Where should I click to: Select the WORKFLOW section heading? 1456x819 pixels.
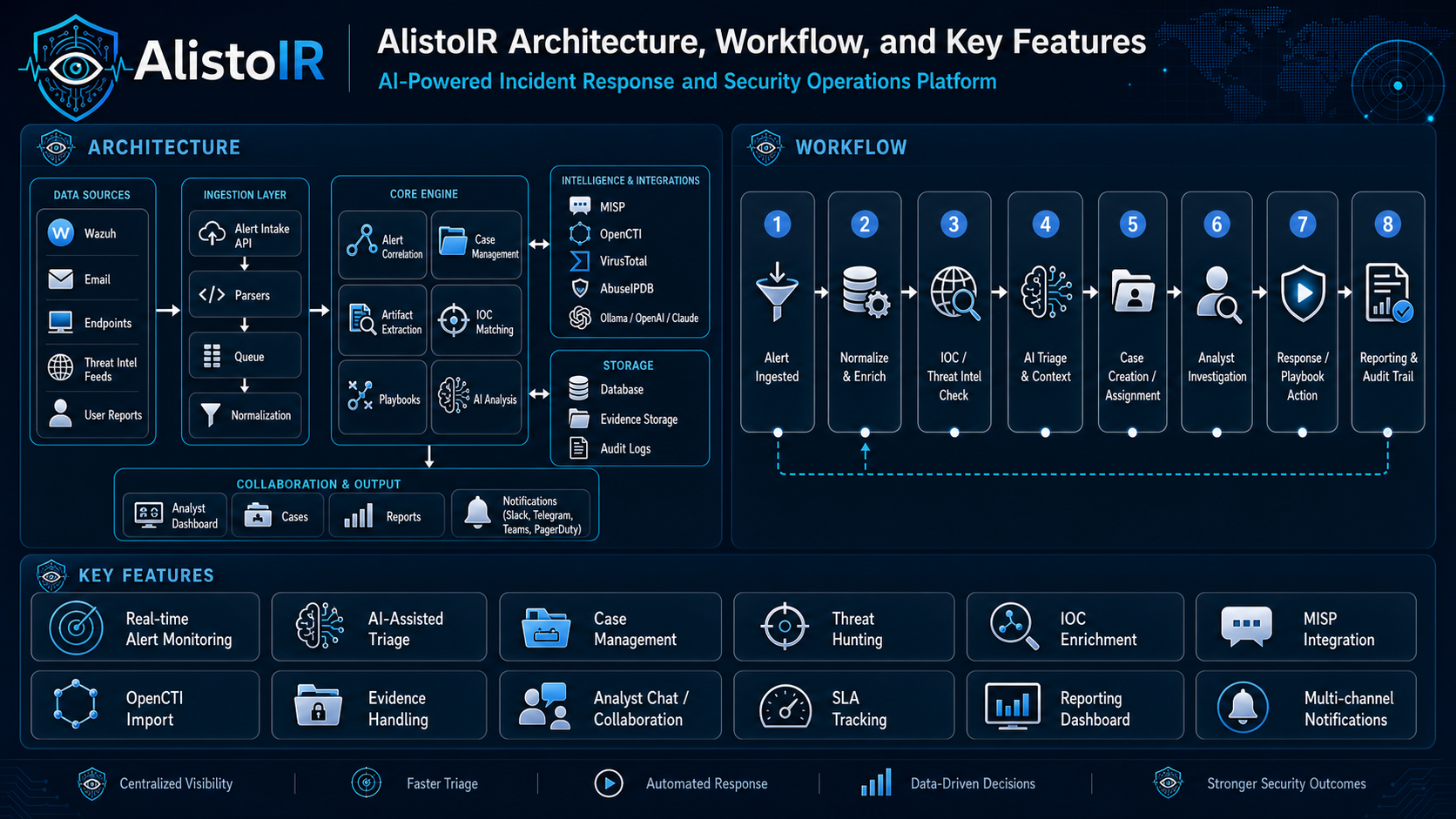[x=851, y=147]
